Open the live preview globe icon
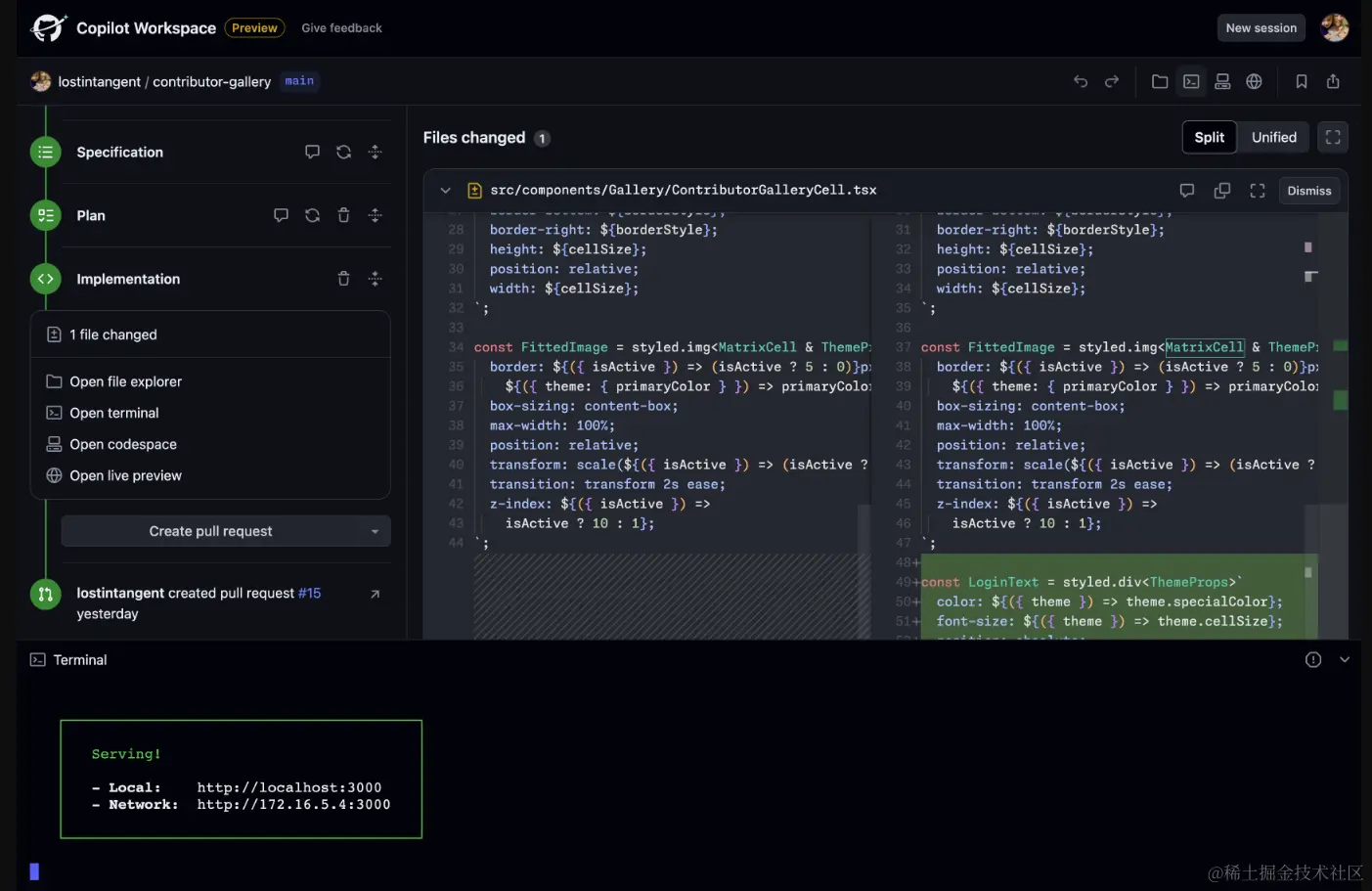 (1255, 81)
